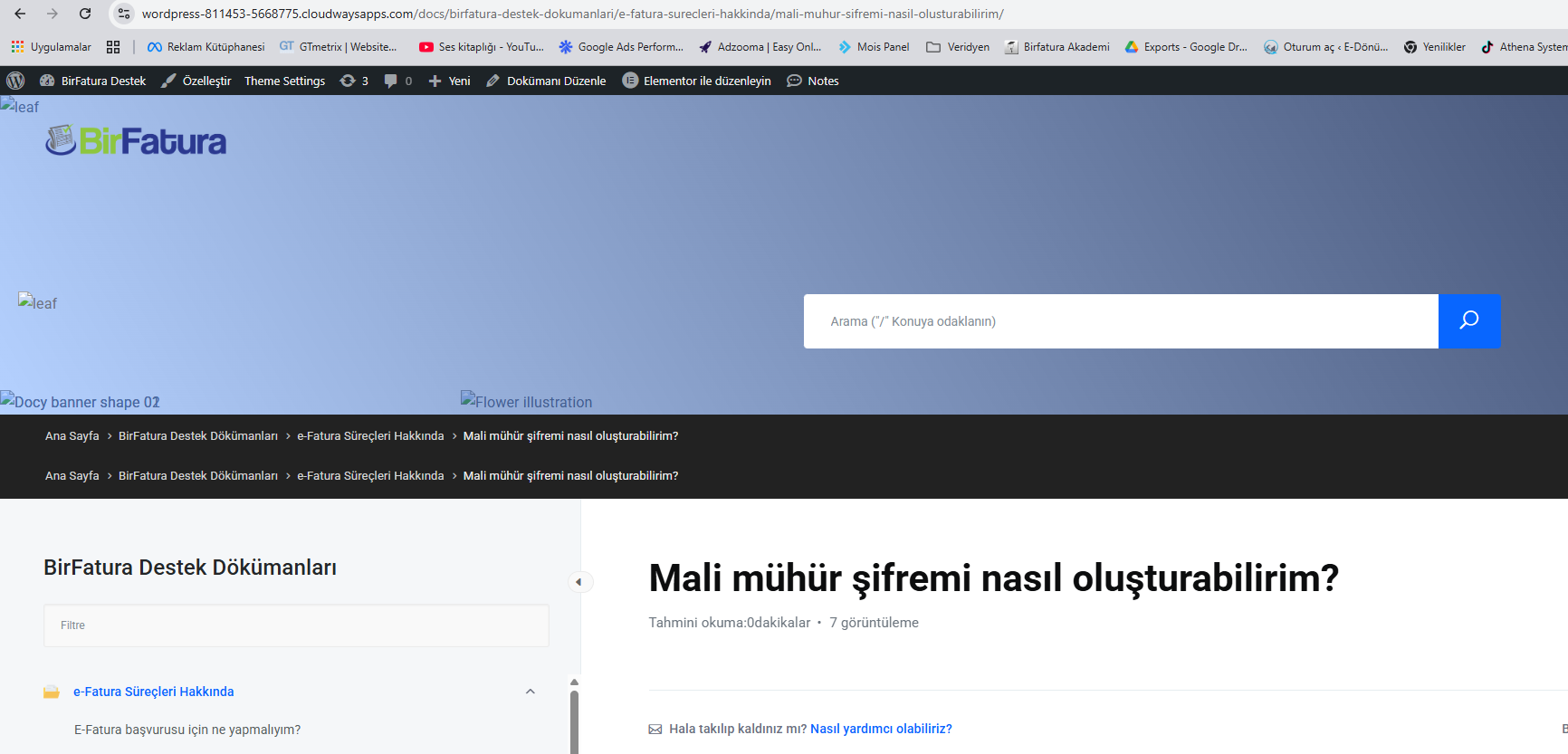Open e-Fatura Süreçleri Hakkında sidebar section
This screenshot has height=754, width=1568.
(154, 692)
